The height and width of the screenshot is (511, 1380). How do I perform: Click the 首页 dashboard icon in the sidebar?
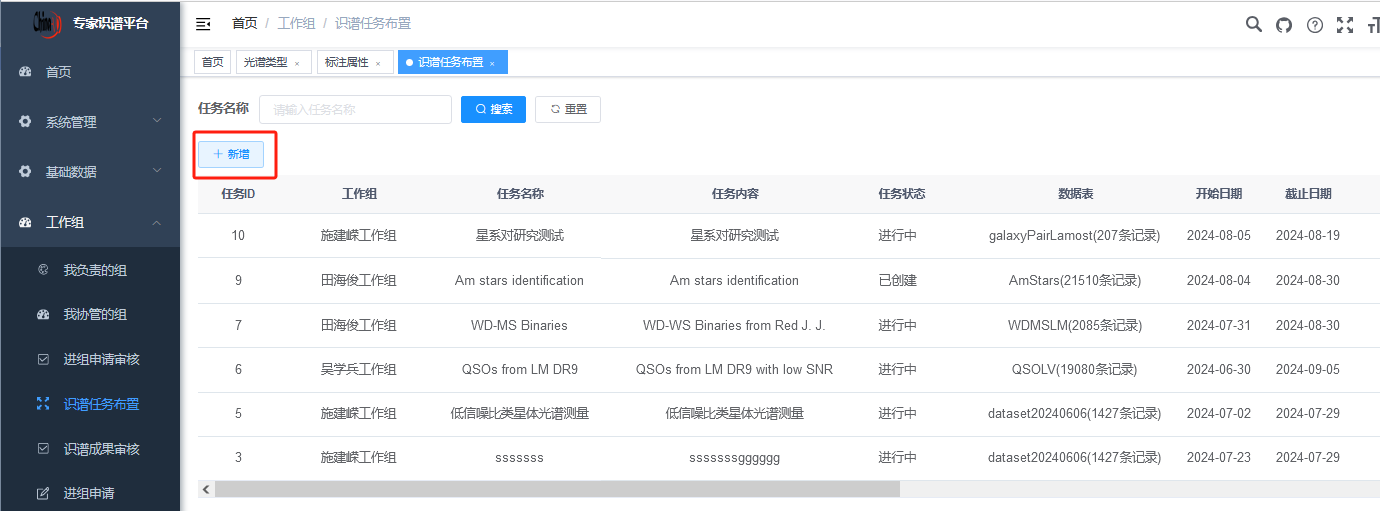(x=26, y=72)
